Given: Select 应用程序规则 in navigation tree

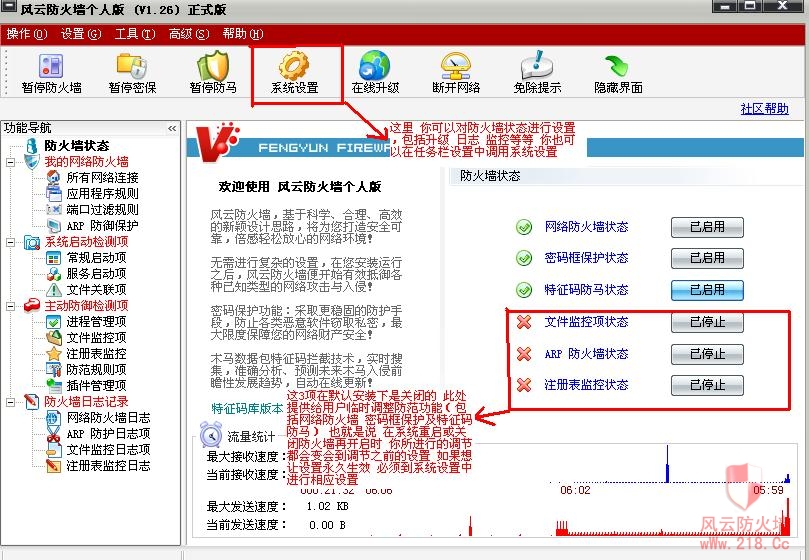Looking at the screenshot, I should (102, 194).
